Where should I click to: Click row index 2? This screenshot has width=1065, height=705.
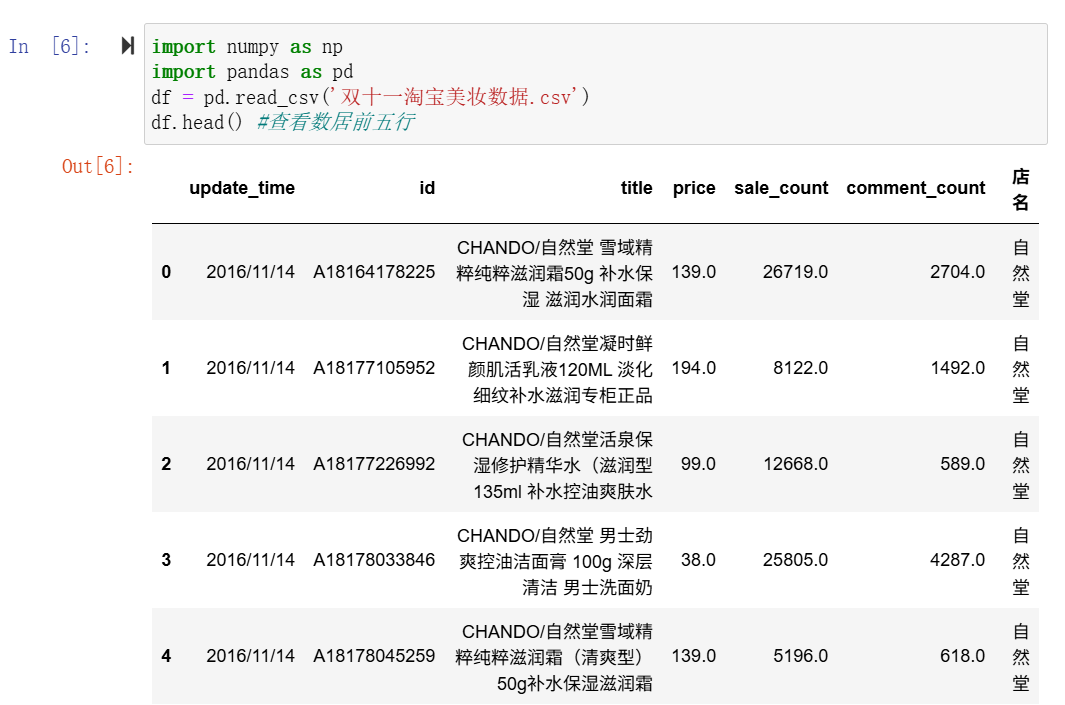click(166, 464)
